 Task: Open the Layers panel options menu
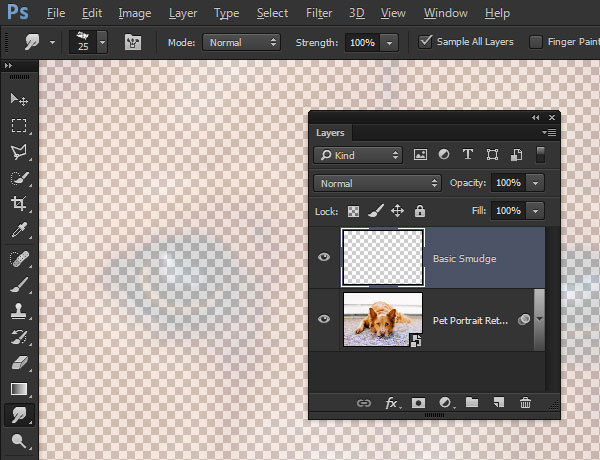(x=549, y=132)
